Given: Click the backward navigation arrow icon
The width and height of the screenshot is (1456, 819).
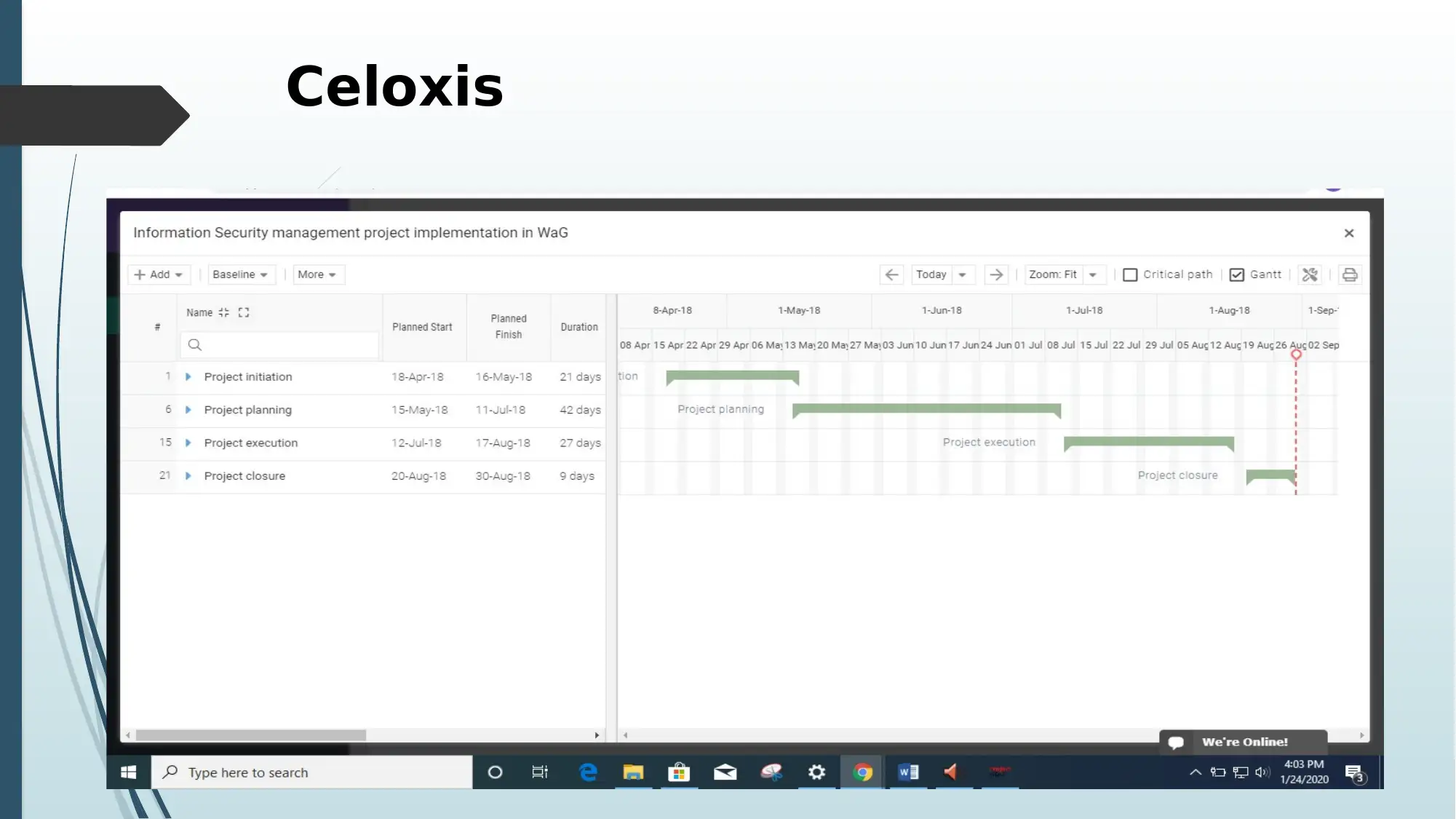Looking at the screenshot, I should pyautogui.click(x=889, y=273).
